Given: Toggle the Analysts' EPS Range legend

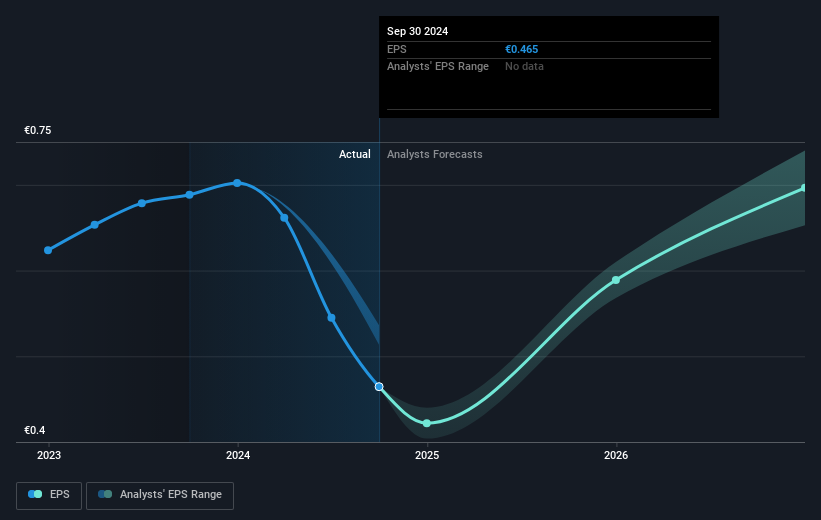Looking at the screenshot, I should pyautogui.click(x=160, y=495).
